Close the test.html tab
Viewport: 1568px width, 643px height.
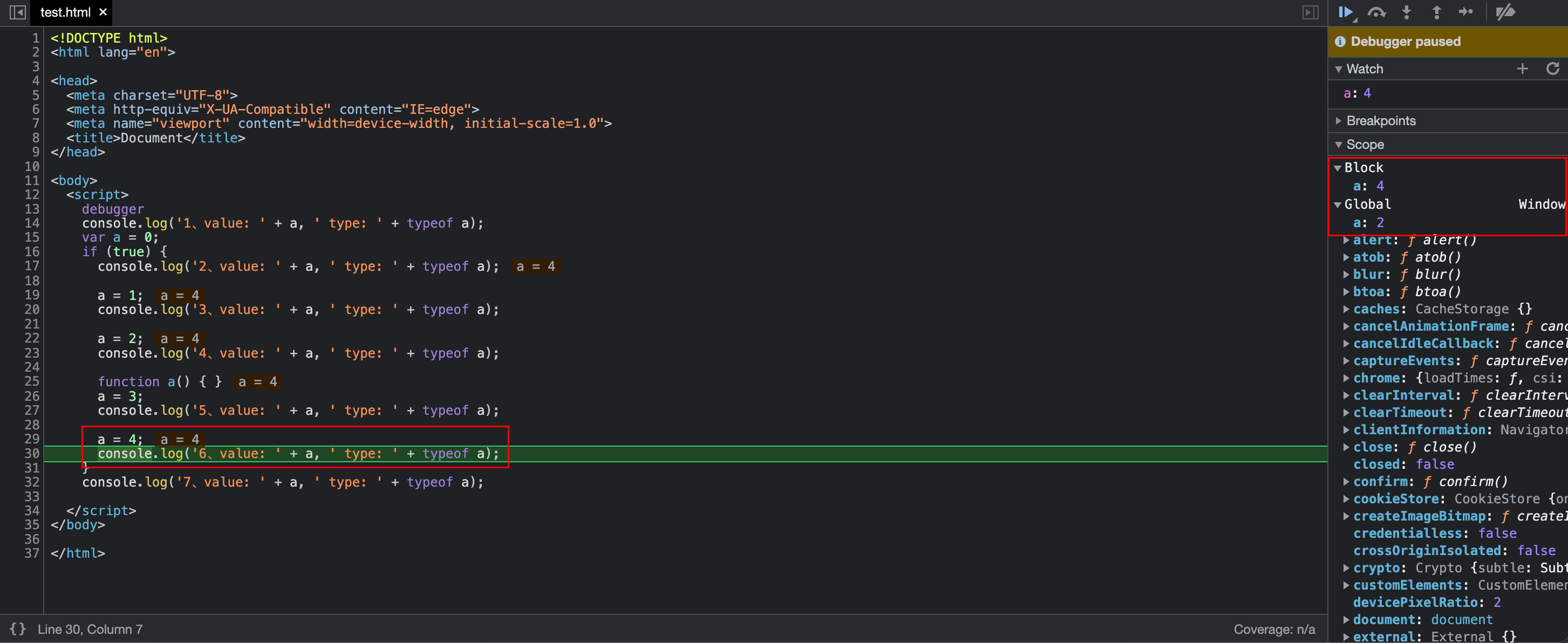coord(103,12)
